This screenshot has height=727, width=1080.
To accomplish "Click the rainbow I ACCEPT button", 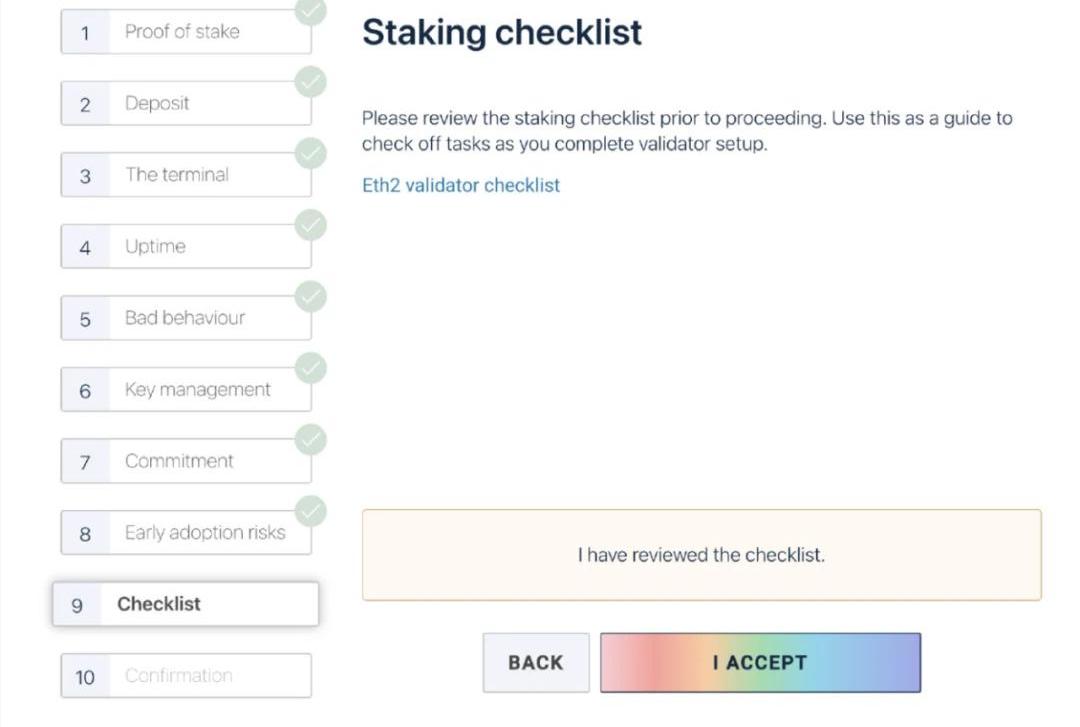I will (x=760, y=662).
